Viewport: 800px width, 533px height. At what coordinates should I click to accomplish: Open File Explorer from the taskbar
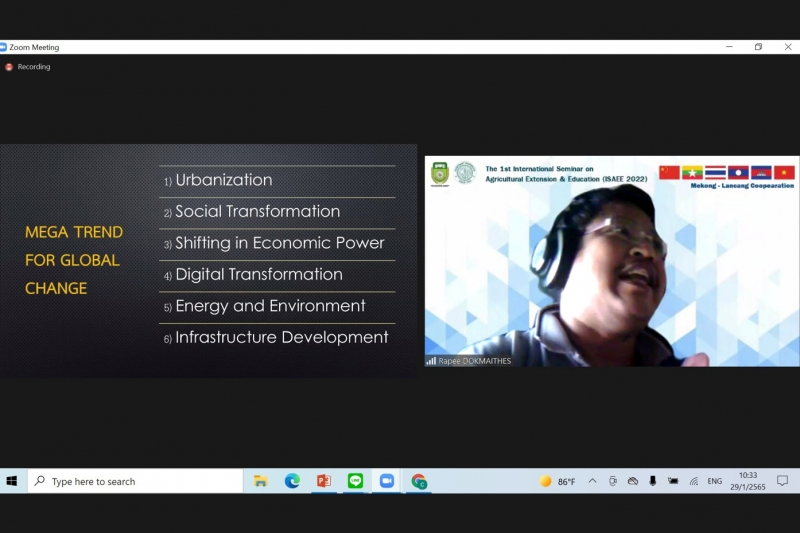tap(260, 481)
